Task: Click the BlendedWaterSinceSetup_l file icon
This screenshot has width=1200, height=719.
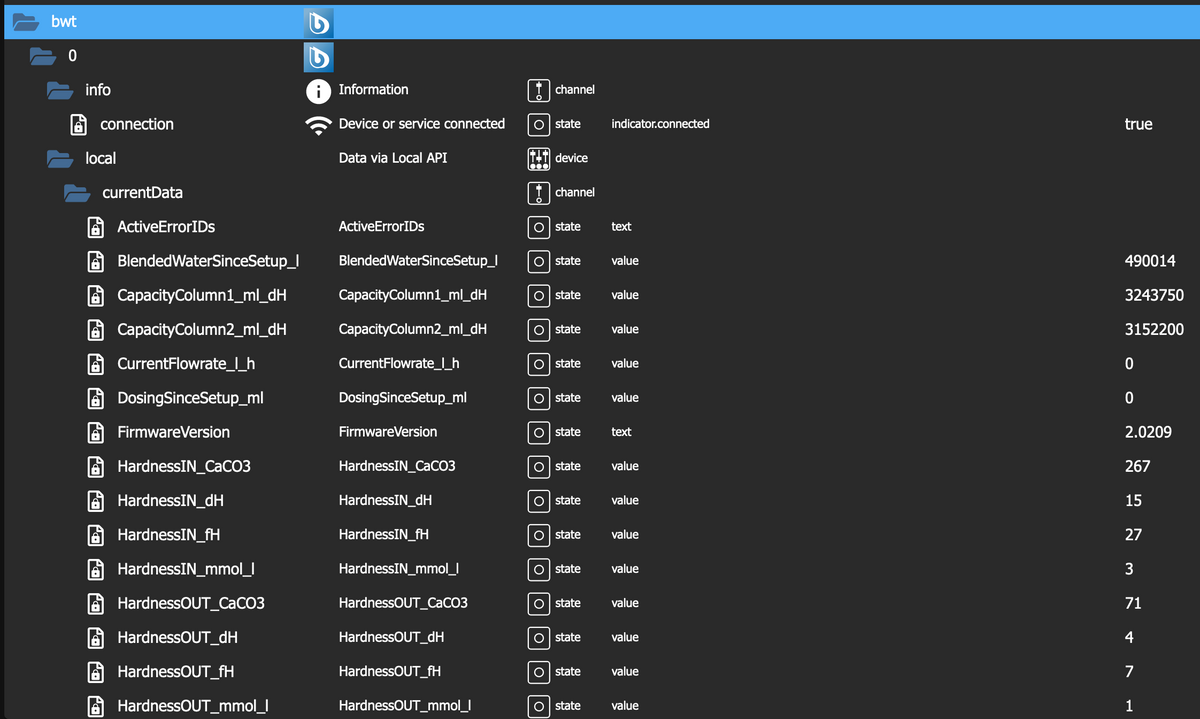Action: tap(95, 261)
